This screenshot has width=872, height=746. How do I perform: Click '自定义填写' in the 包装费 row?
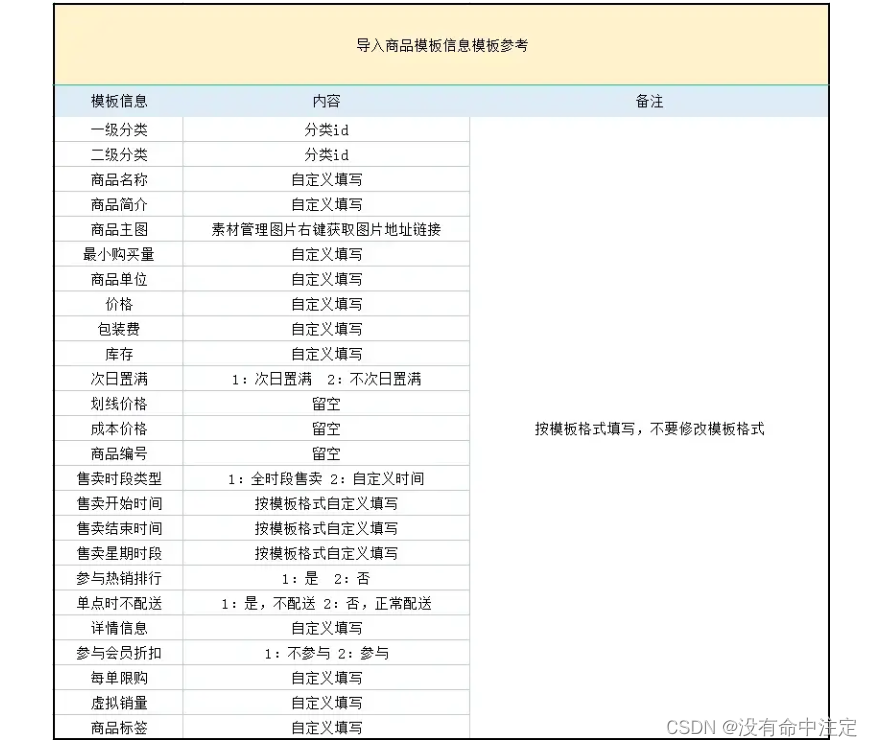pos(326,329)
